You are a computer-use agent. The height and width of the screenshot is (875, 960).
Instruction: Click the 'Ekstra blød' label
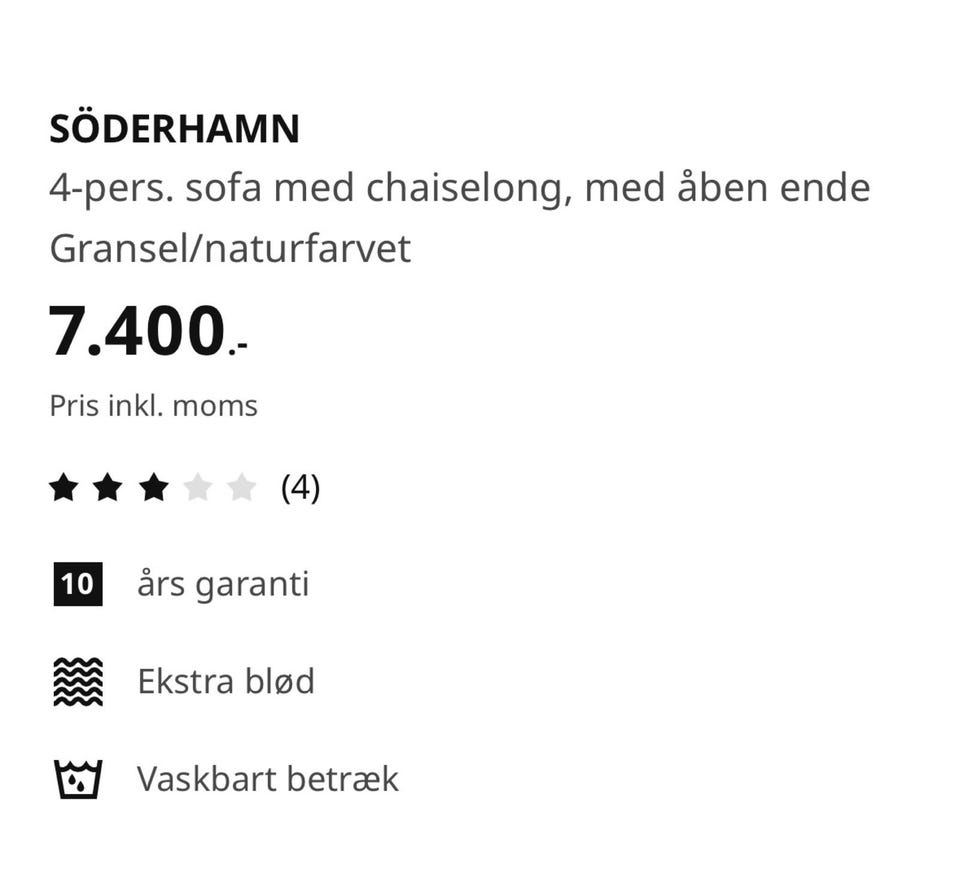226,682
